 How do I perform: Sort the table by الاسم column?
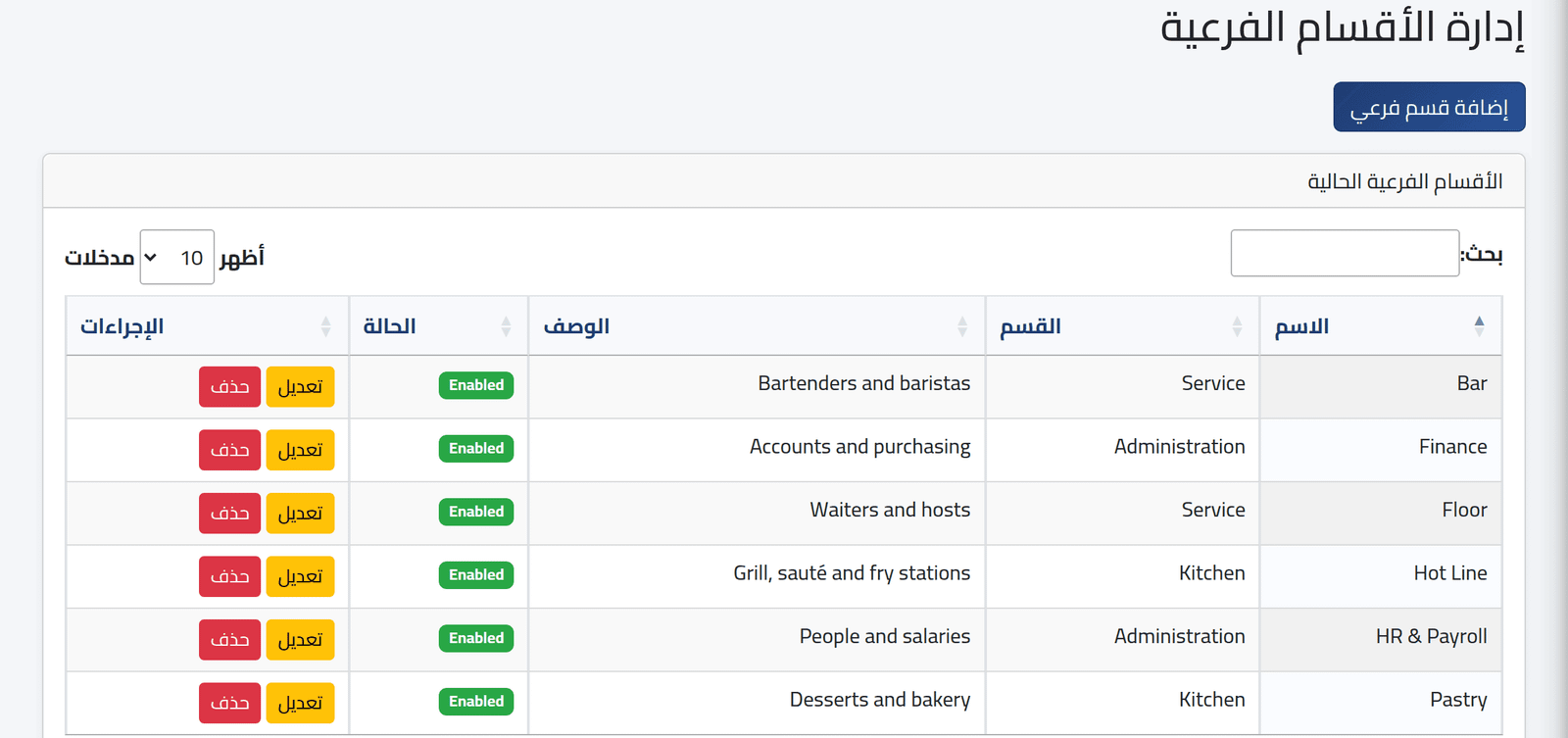(1380, 326)
